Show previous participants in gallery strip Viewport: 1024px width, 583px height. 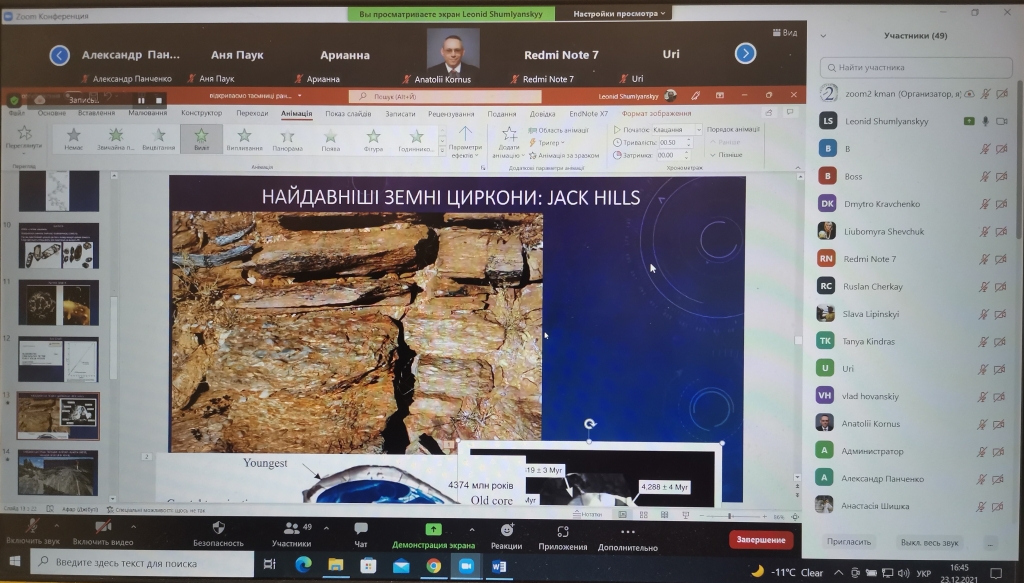[x=60, y=55]
